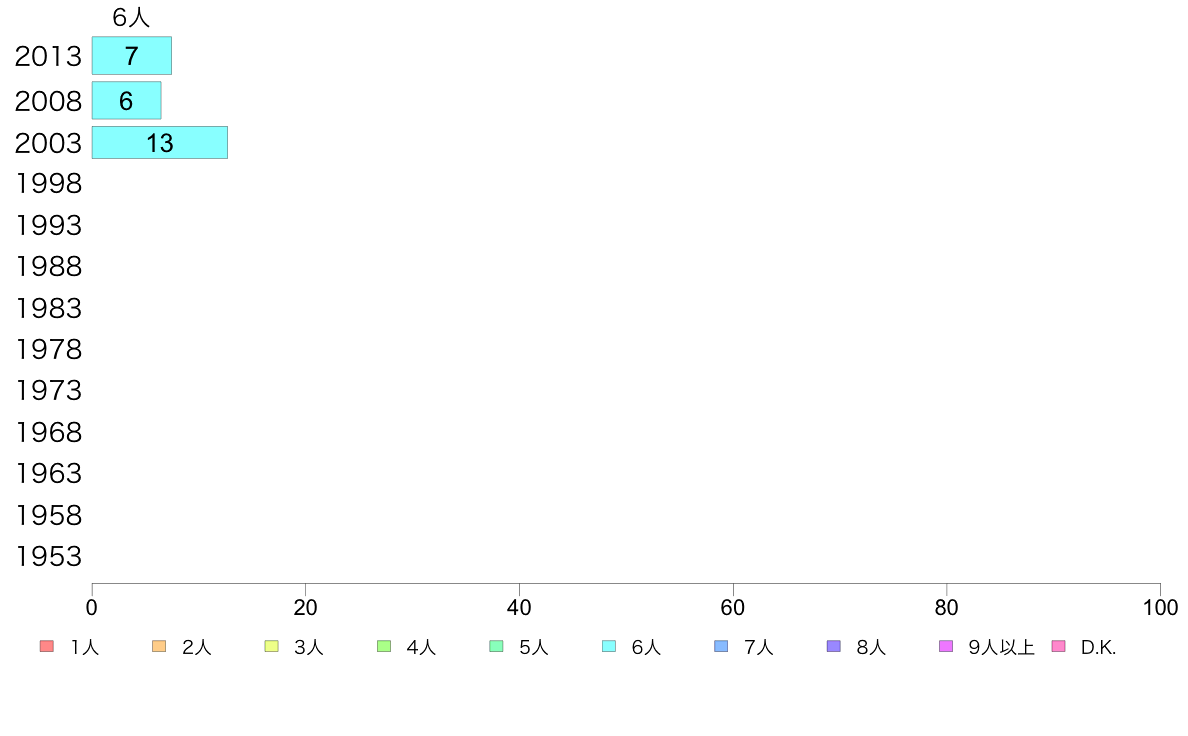Click the 5人 mint legend swatch
Viewport: 1188px width, 736px height.
click(x=496, y=647)
